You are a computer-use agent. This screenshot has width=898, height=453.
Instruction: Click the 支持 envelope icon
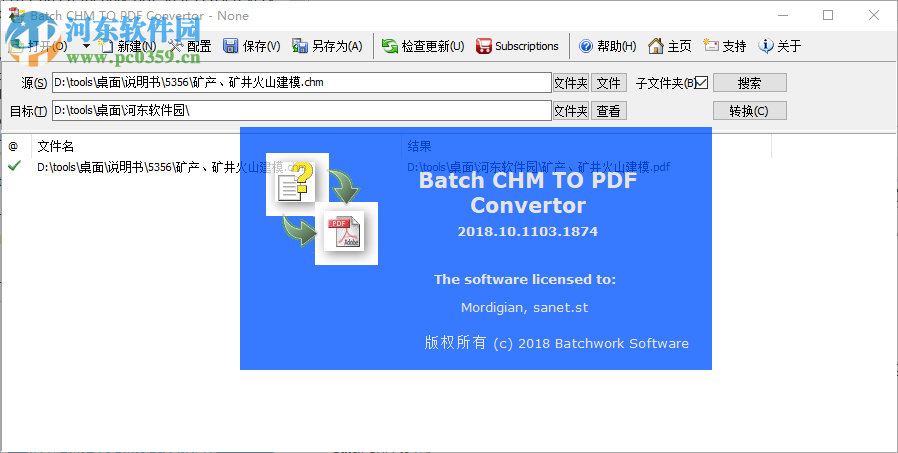711,46
